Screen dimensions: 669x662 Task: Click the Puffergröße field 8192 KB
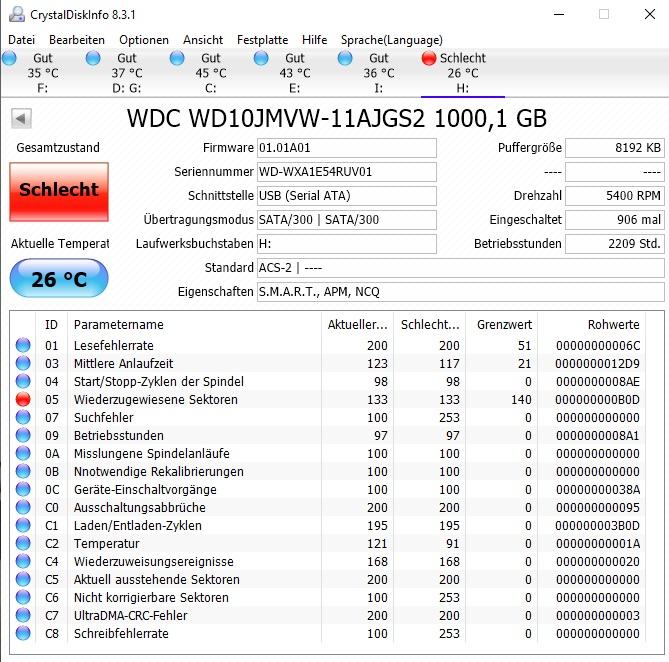(615, 148)
